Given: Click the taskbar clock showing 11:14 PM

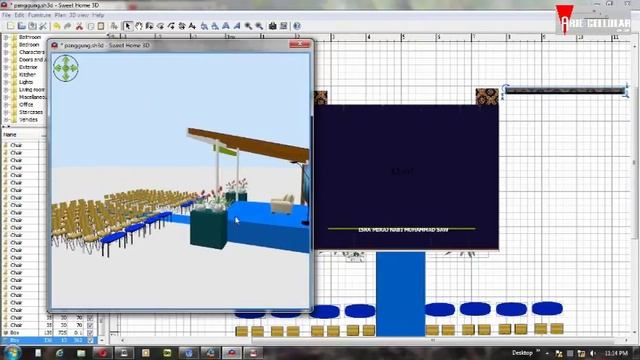Looking at the screenshot, I should tap(616, 353).
